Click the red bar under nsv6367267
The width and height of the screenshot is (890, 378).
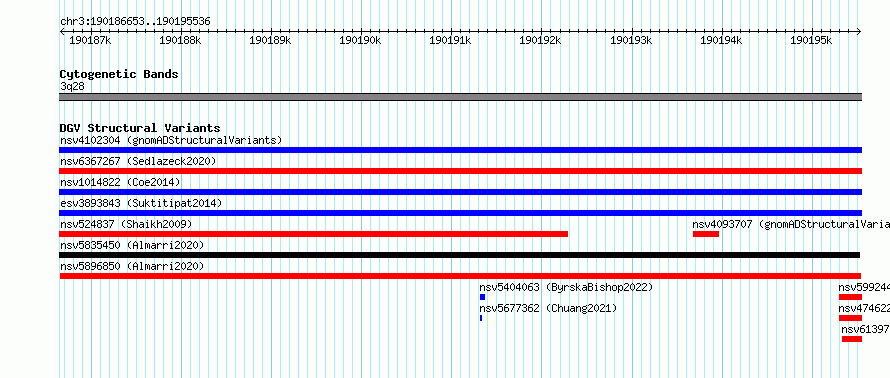pyautogui.click(x=460, y=171)
